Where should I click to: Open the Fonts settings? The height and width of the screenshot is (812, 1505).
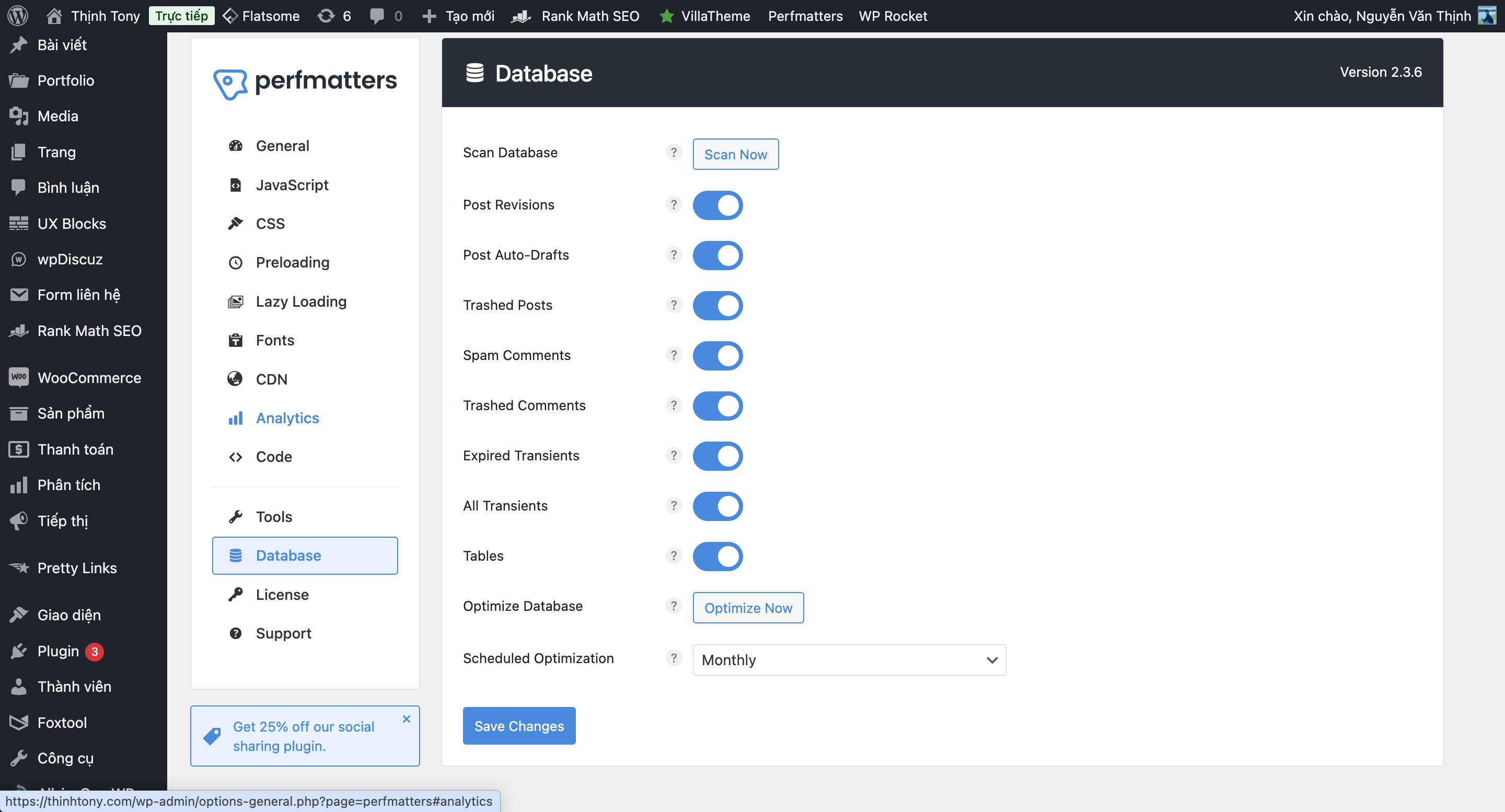click(x=274, y=340)
